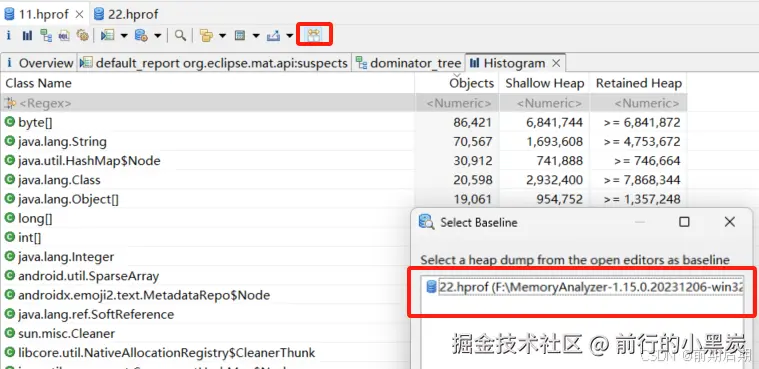Open the Query Browser icon

[141, 35]
